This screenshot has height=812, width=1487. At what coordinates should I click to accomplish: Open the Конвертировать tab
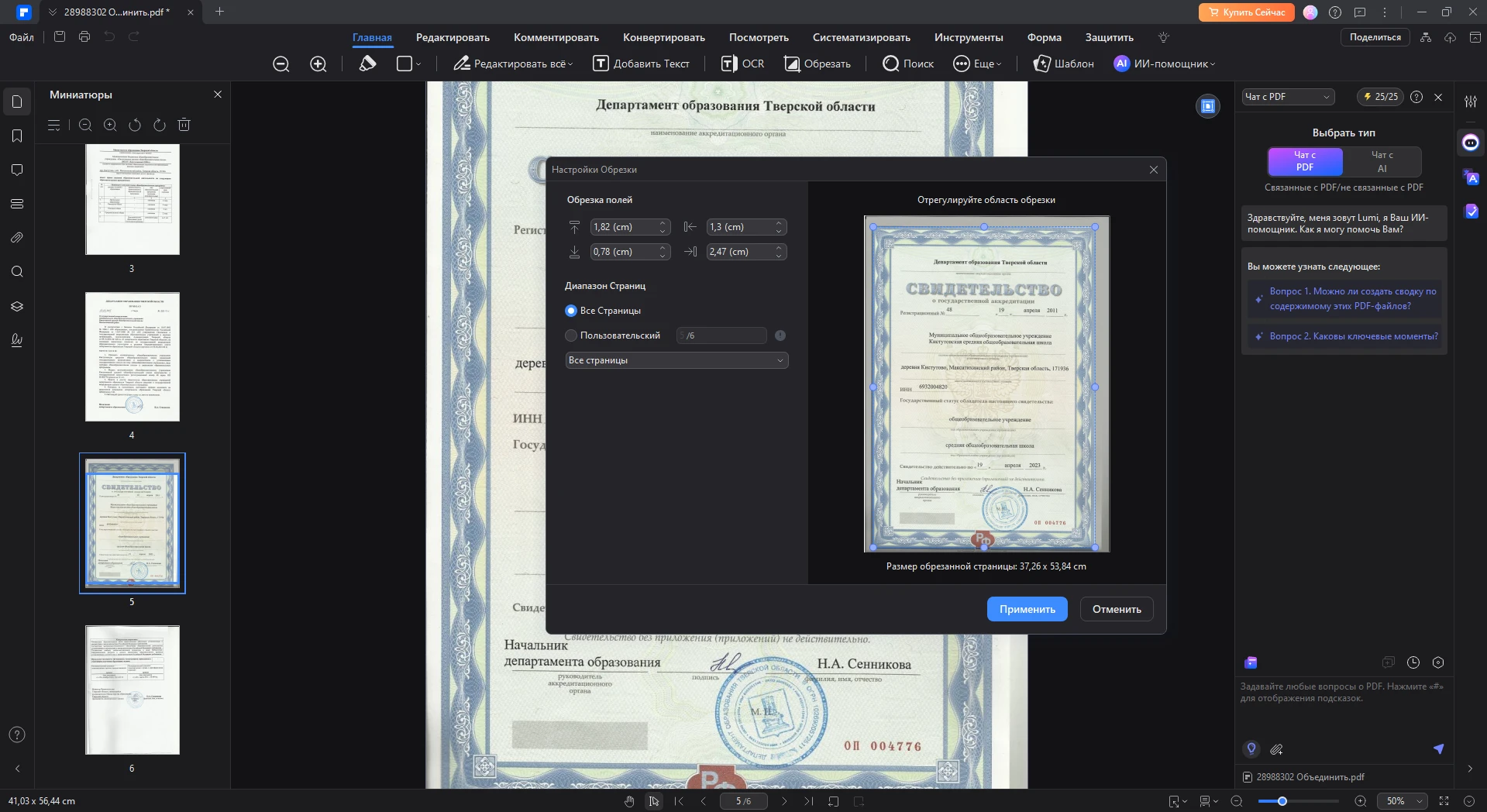point(664,37)
